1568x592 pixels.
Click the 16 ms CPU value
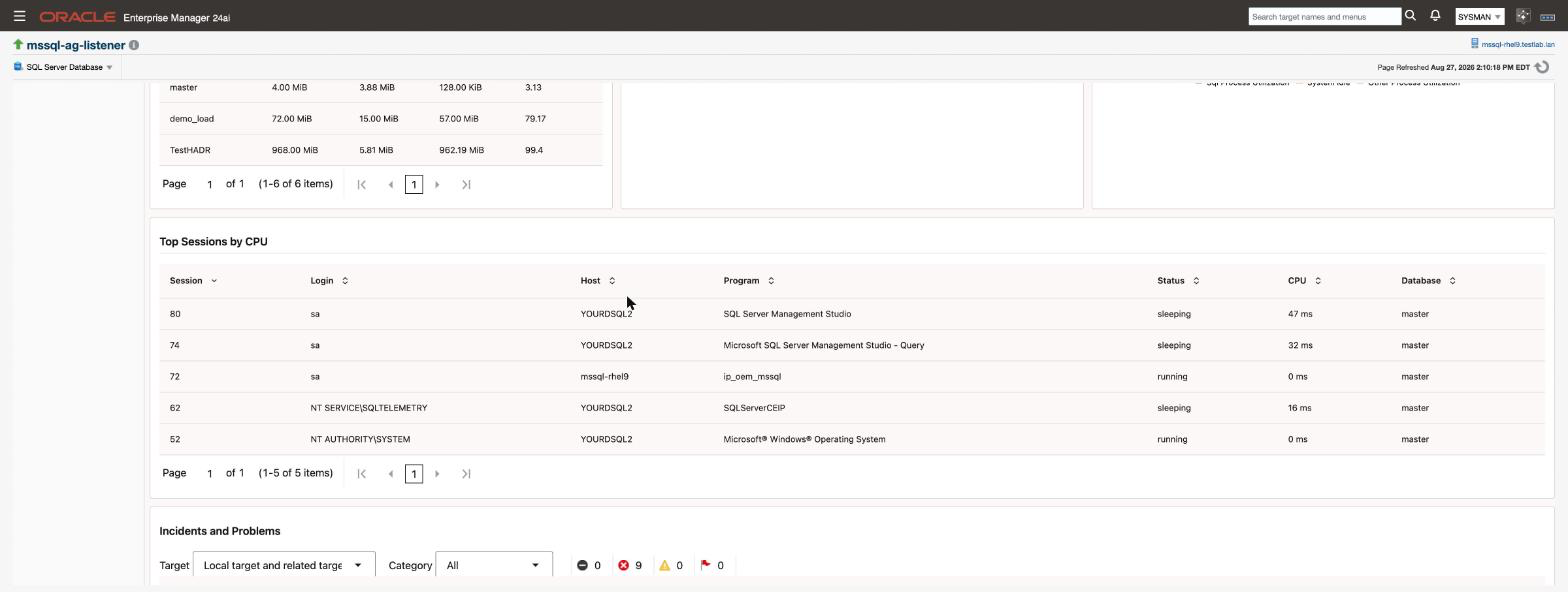[1300, 408]
